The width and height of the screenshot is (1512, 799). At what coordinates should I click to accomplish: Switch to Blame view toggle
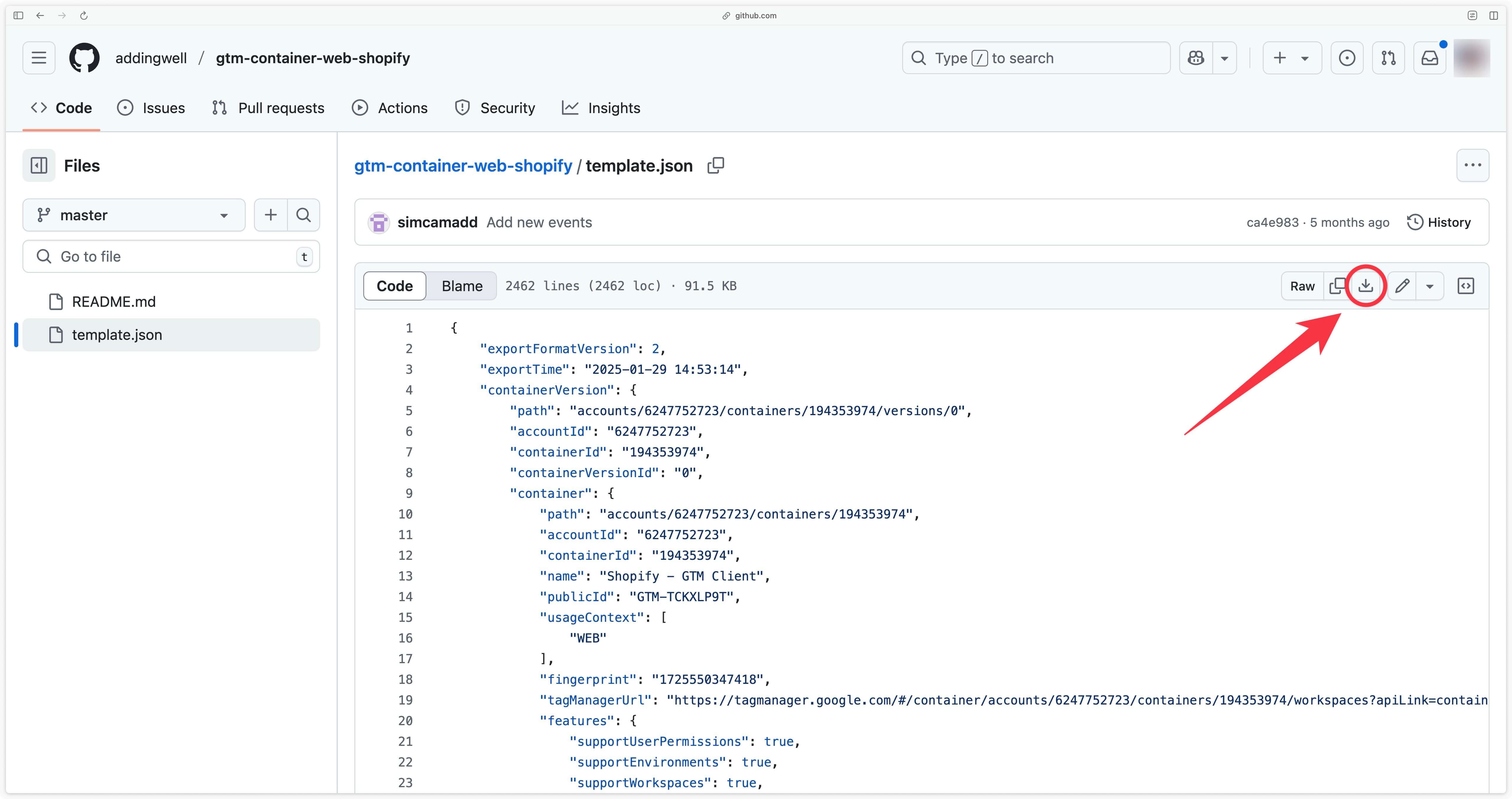click(462, 286)
